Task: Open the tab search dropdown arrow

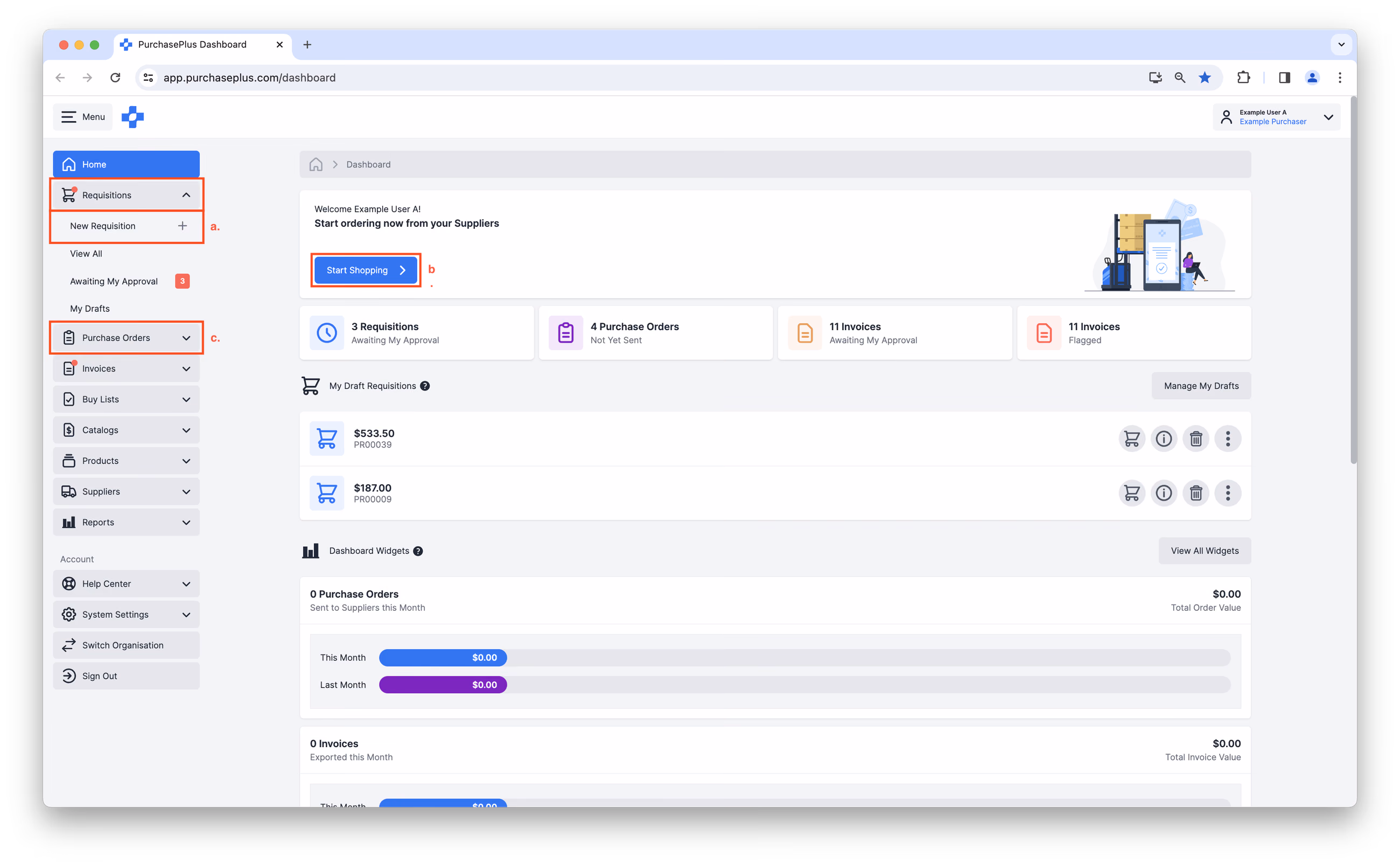Action: pos(1341,45)
